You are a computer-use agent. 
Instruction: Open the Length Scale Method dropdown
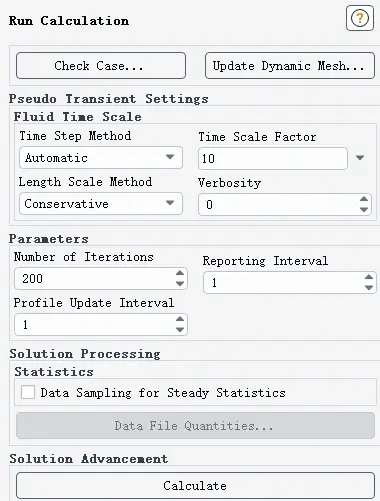pos(101,203)
